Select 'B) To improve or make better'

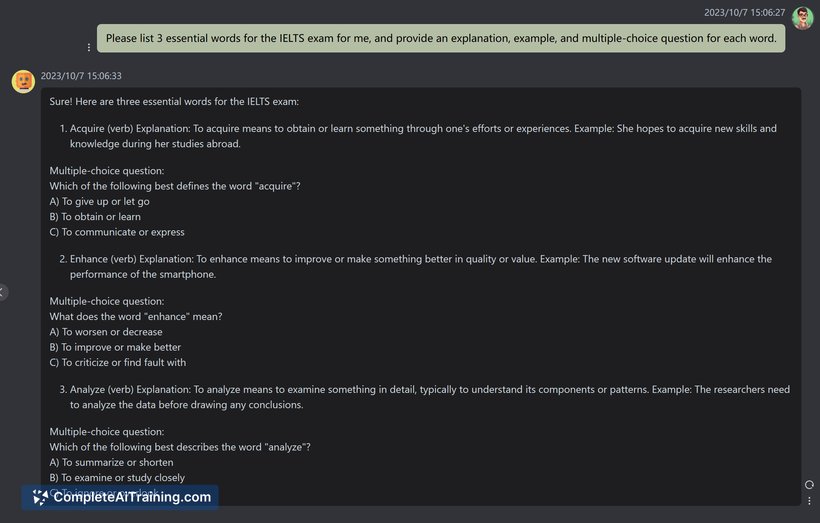point(115,347)
